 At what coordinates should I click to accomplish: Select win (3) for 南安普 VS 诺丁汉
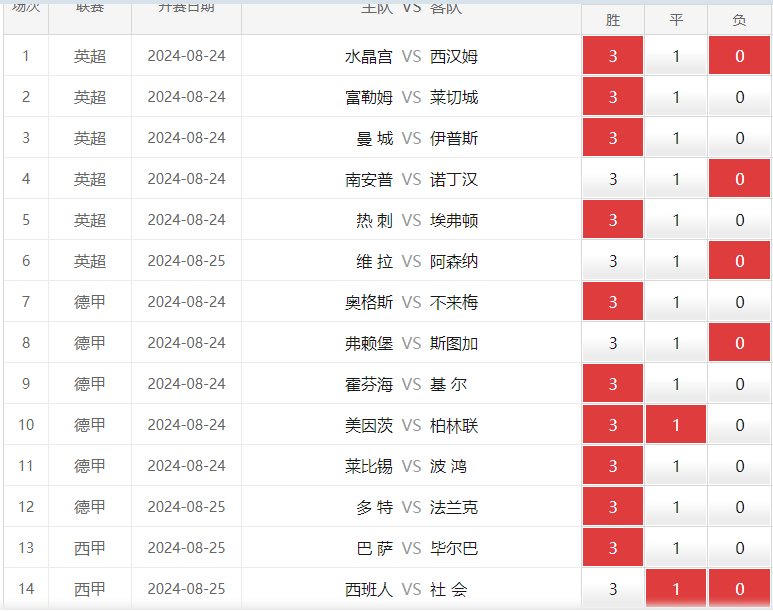[x=613, y=178]
